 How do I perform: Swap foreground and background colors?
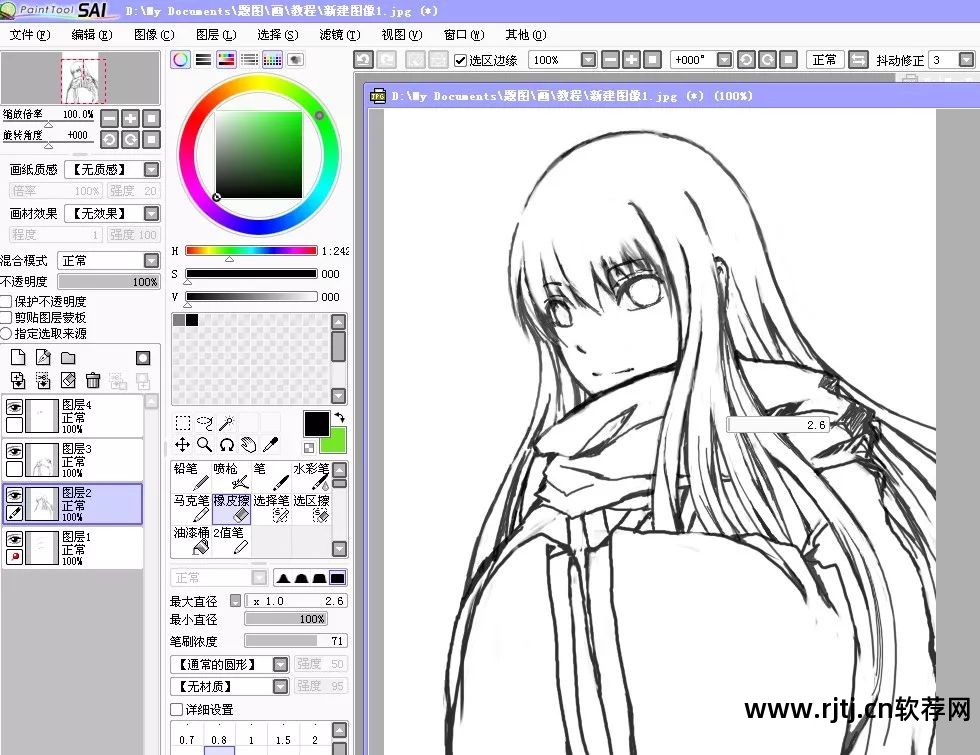pos(341,417)
